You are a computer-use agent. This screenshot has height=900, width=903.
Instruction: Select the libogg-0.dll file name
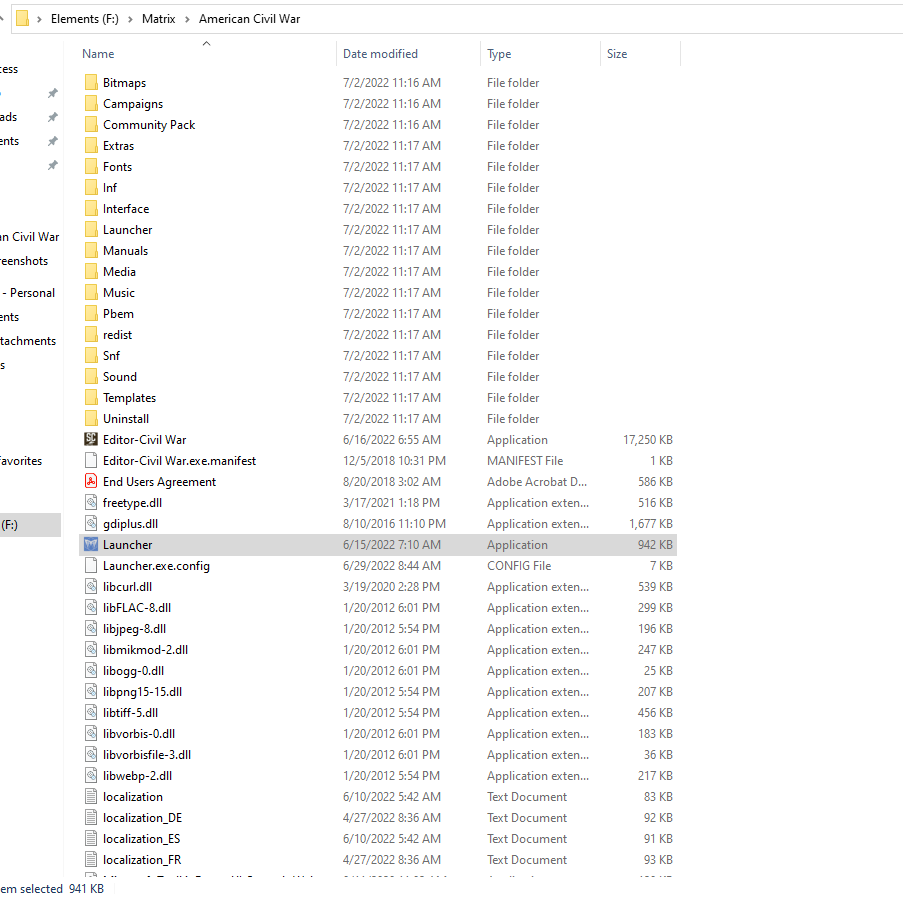(x=133, y=671)
